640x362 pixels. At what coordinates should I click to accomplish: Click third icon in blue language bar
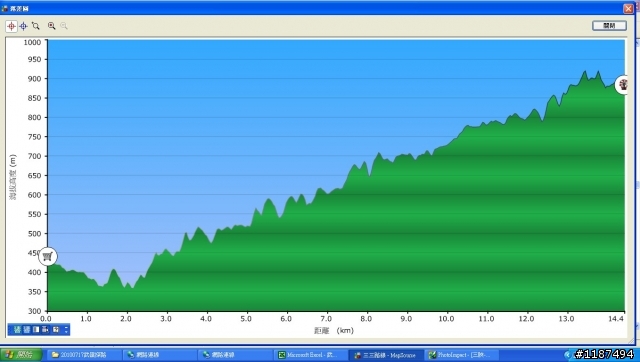click(36, 329)
